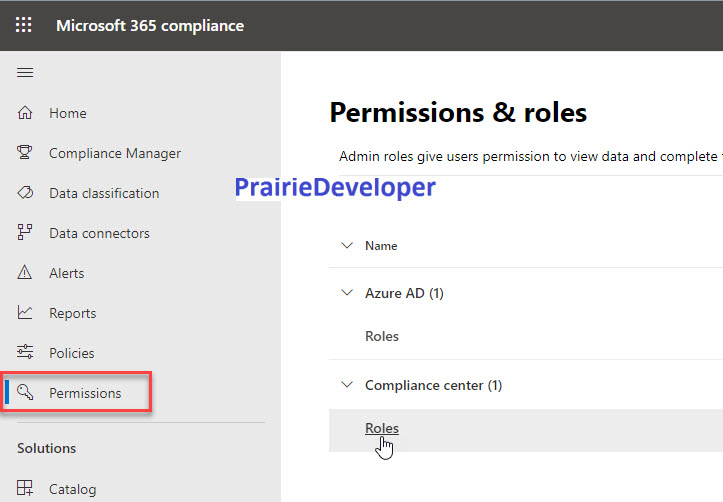Open Data classification section
Screen dimensions: 723x502
(x=104, y=193)
